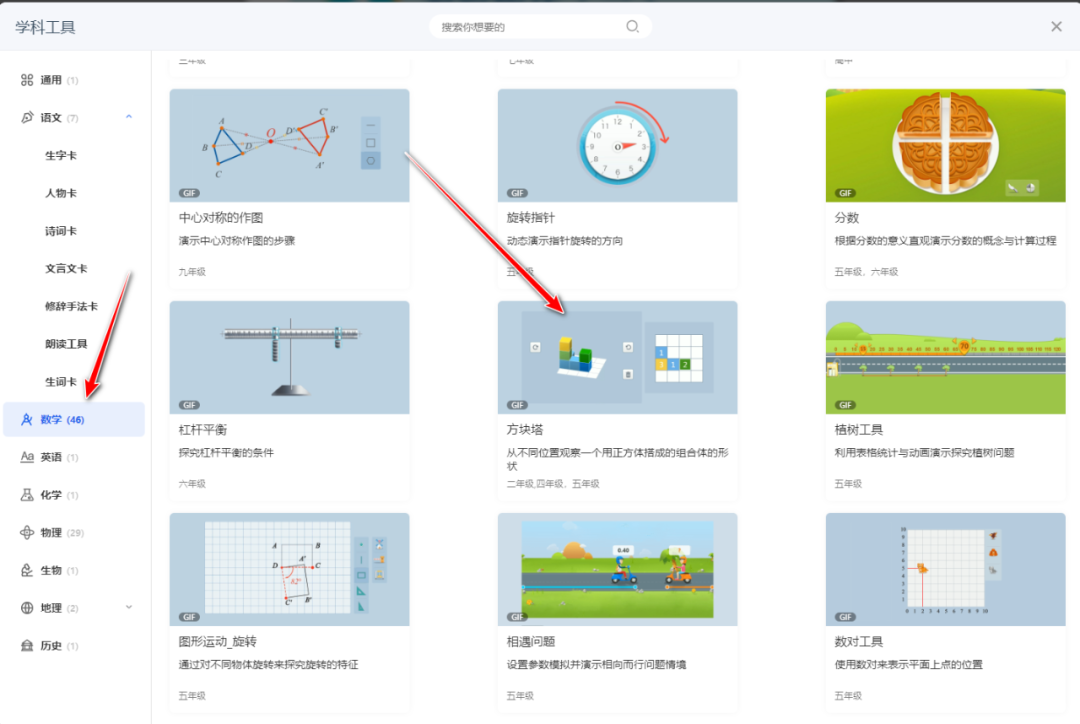Image resolution: width=1080 pixels, height=724 pixels.
Task: Click the 物理 category icon
Action: click(26, 532)
